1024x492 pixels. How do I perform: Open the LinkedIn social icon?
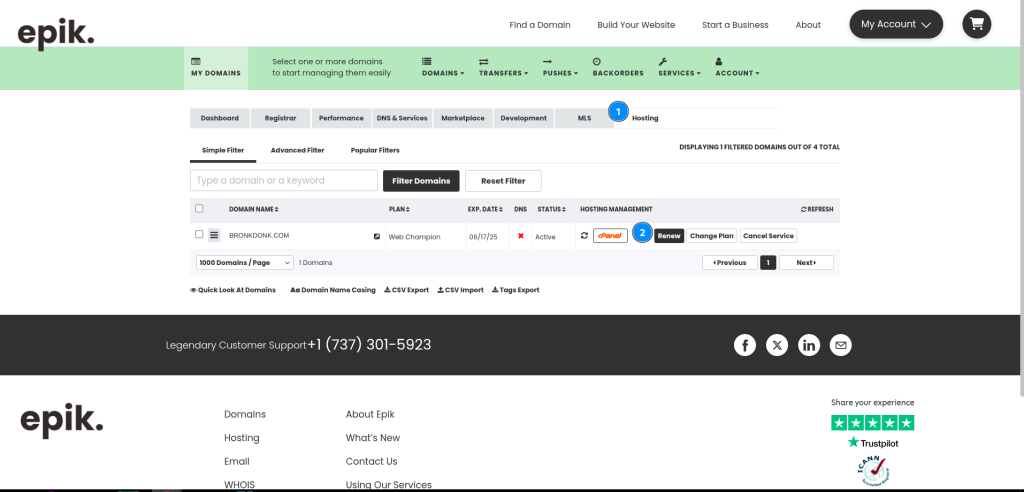[x=808, y=345]
